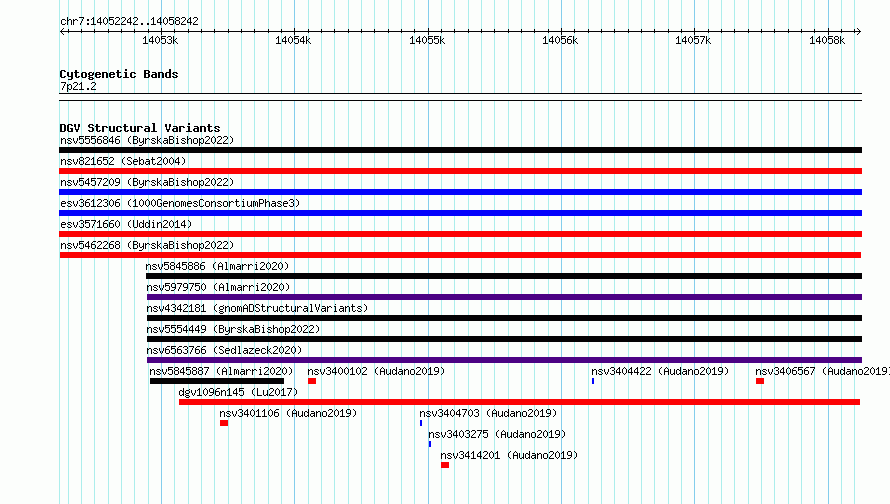Viewport: 890px width, 504px height.
Task: Open variant label nsv5556846 (ByrskaBishop2022)
Action: [147, 140]
